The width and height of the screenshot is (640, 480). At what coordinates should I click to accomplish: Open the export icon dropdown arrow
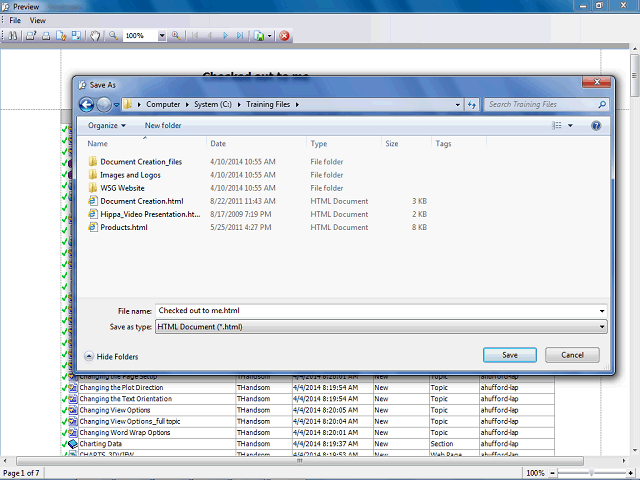click(x=269, y=36)
